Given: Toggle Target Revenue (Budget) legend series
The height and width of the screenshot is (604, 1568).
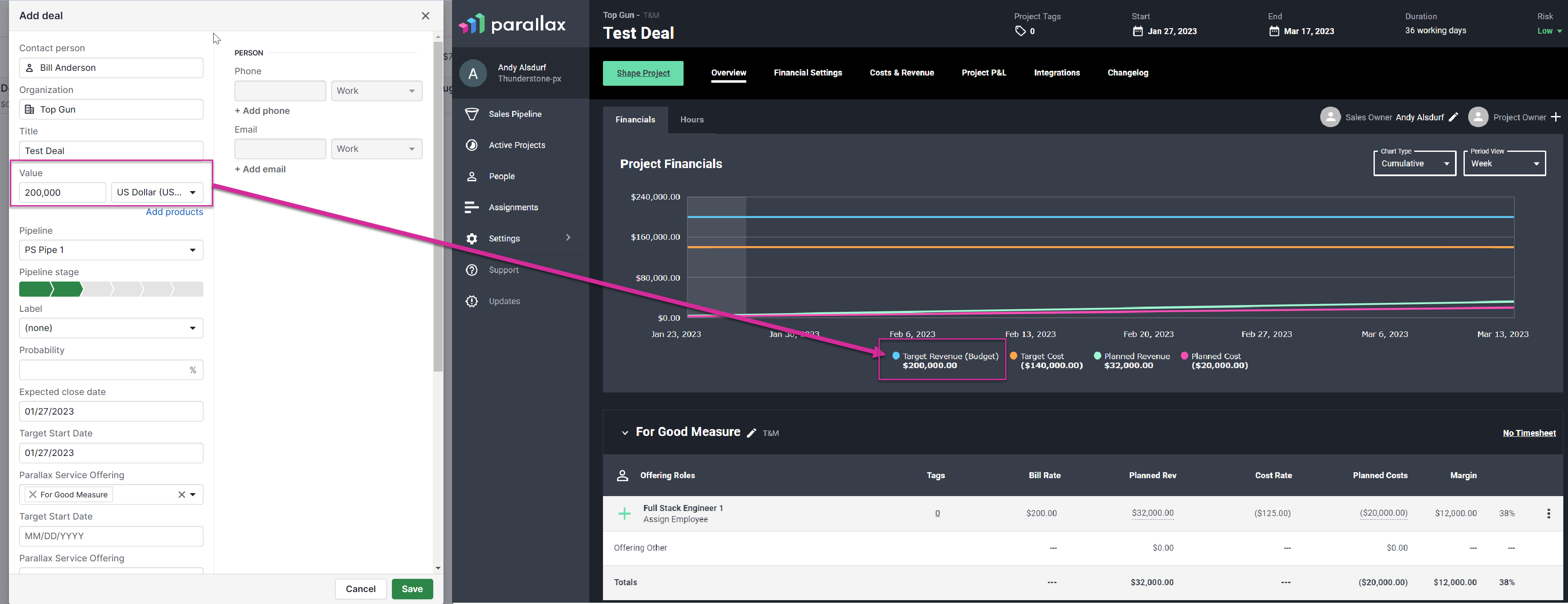Looking at the screenshot, I should click(945, 360).
